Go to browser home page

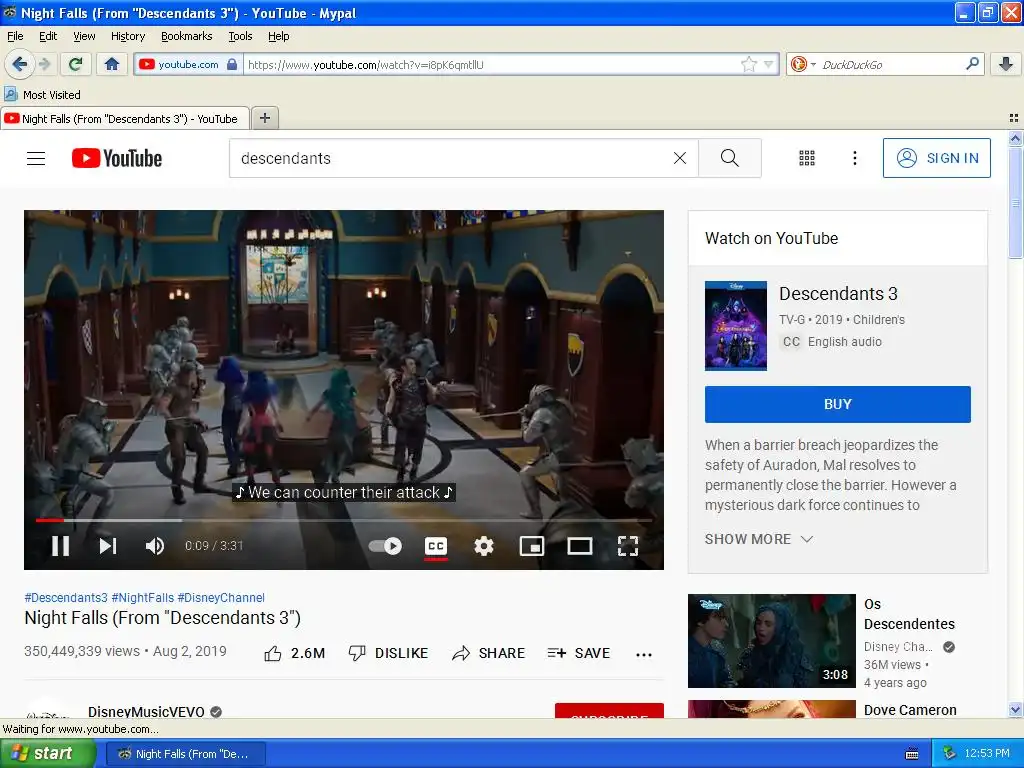point(112,64)
